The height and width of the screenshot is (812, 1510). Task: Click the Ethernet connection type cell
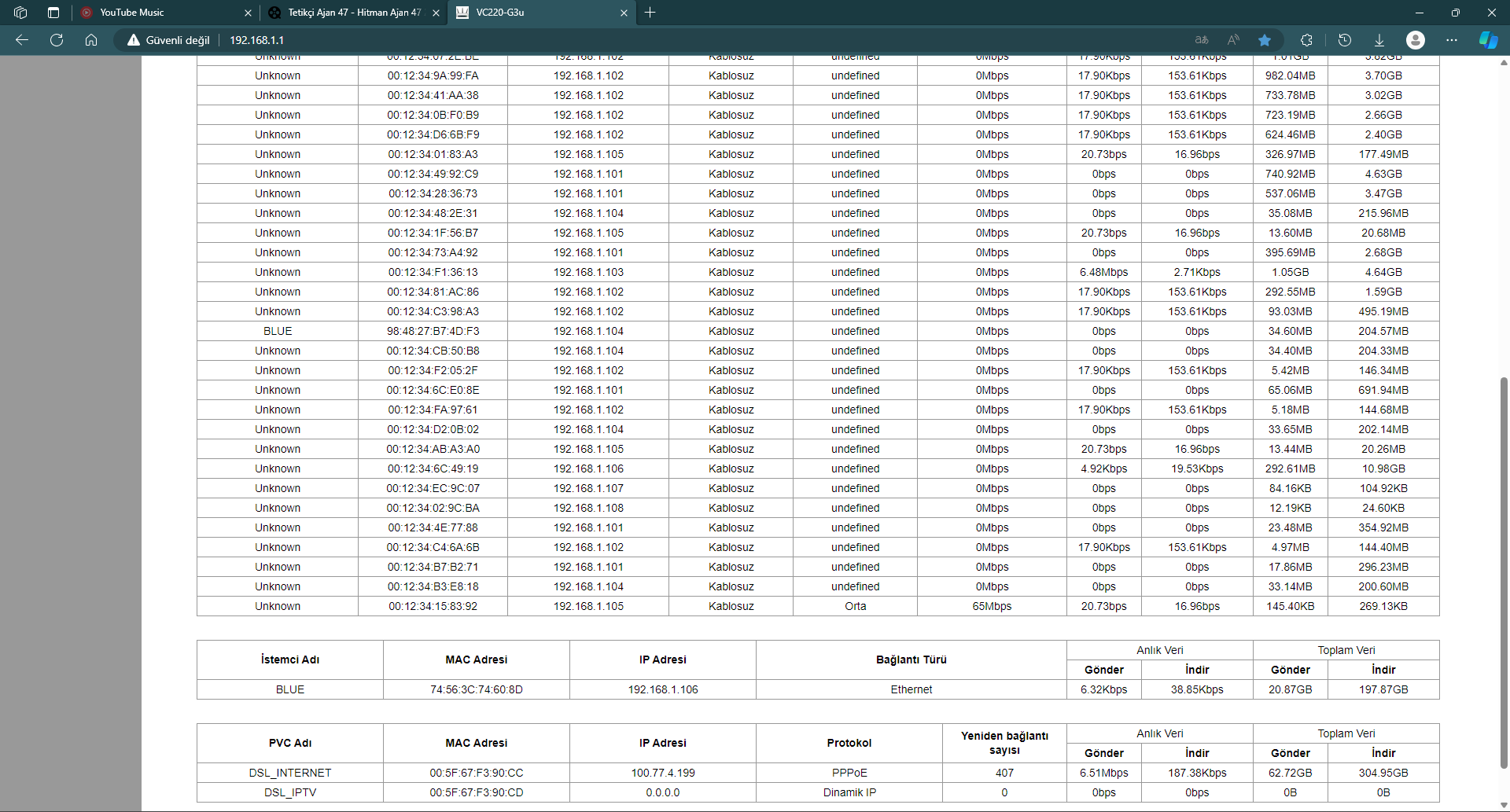(x=912, y=689)
